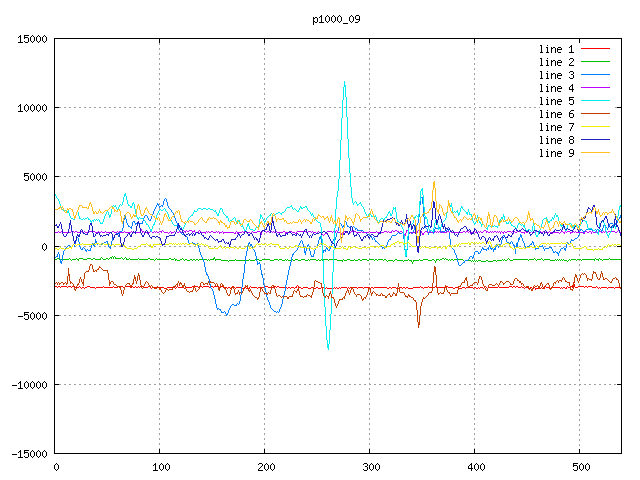Click the 100 x-axis tick label

pyautogui.click(x=160, y=467)
